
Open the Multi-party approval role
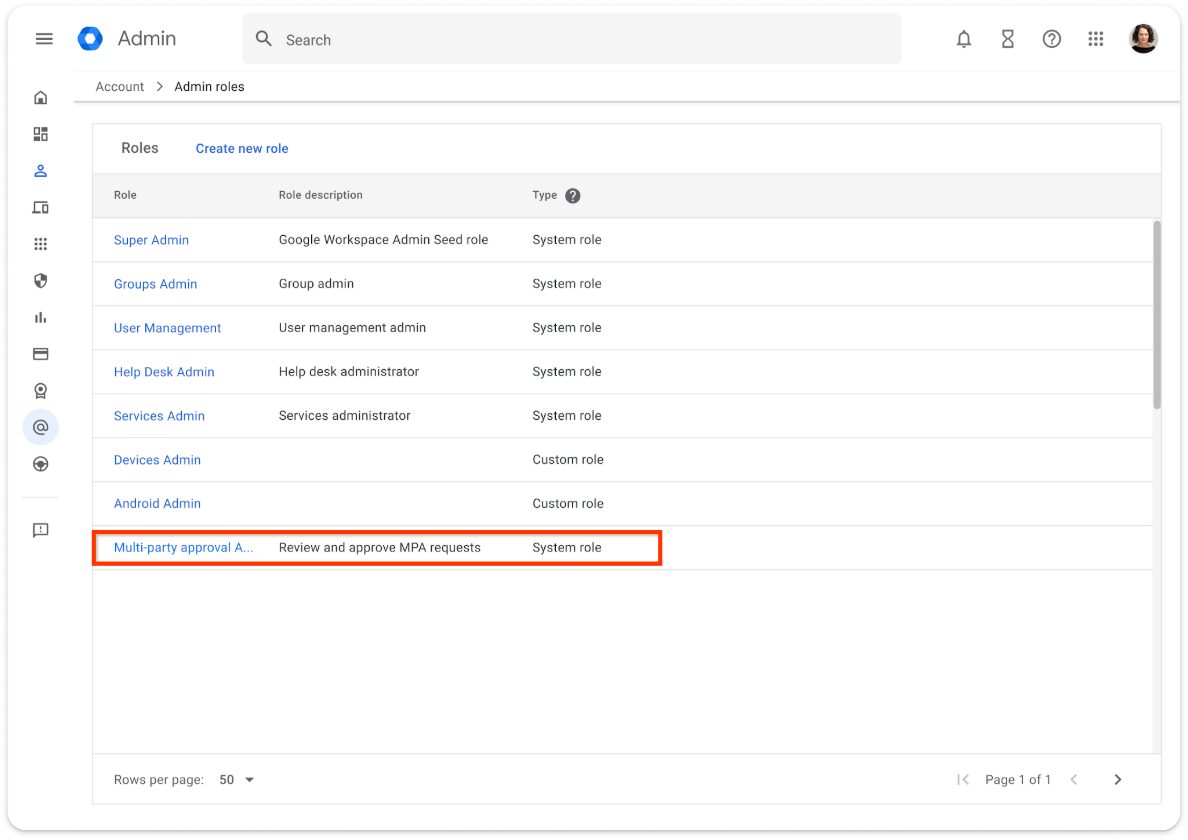(x=183, y=547)
